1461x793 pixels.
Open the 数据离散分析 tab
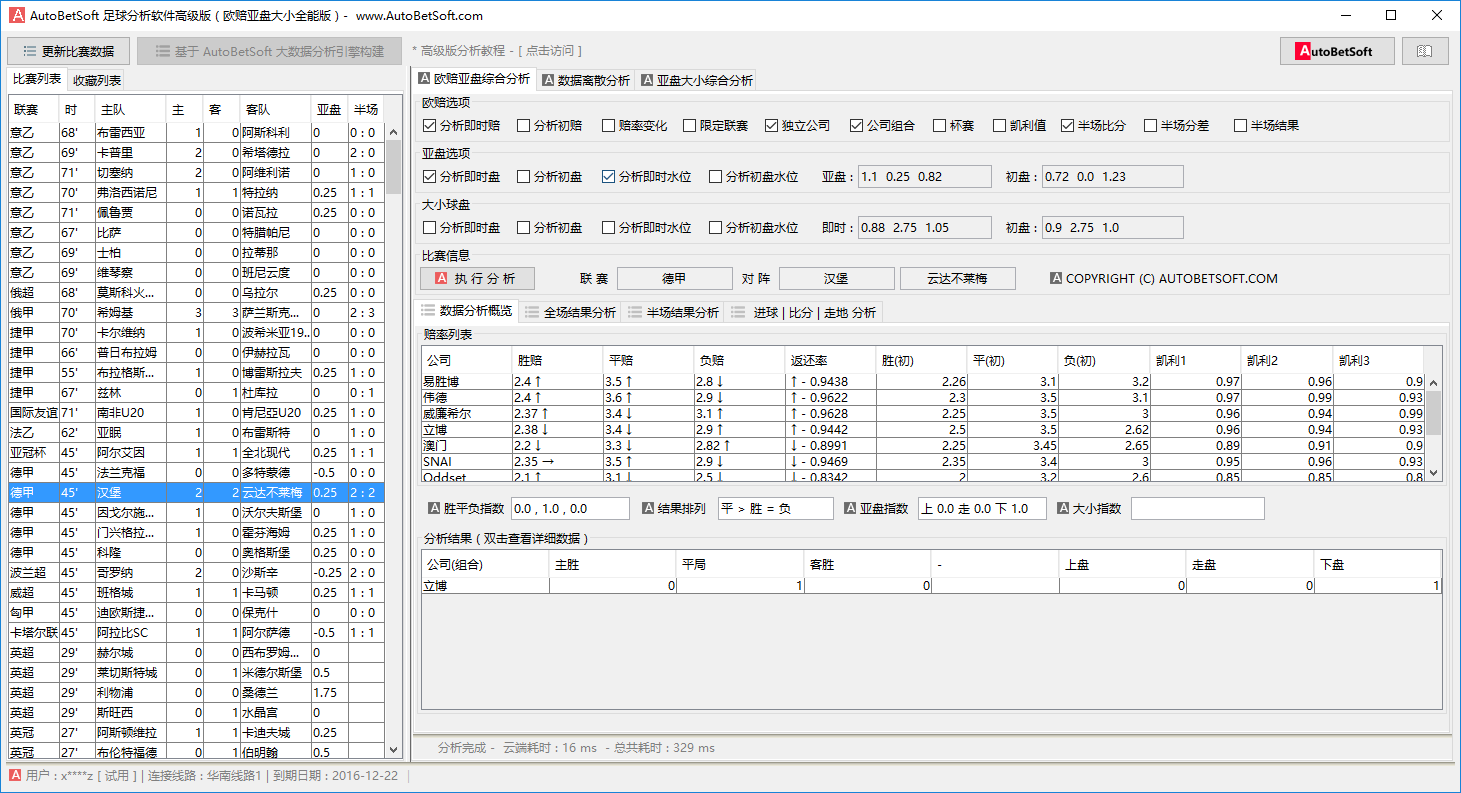tap(586, 81)
